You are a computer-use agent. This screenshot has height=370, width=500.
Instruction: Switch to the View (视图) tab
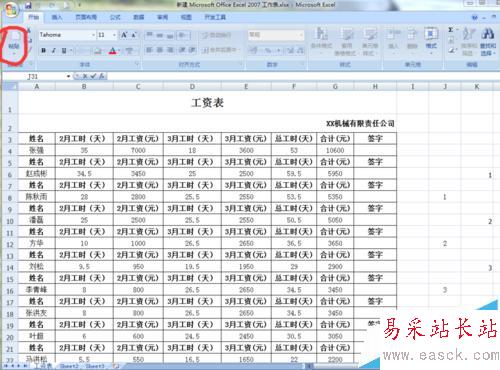(x=186, y=17)
